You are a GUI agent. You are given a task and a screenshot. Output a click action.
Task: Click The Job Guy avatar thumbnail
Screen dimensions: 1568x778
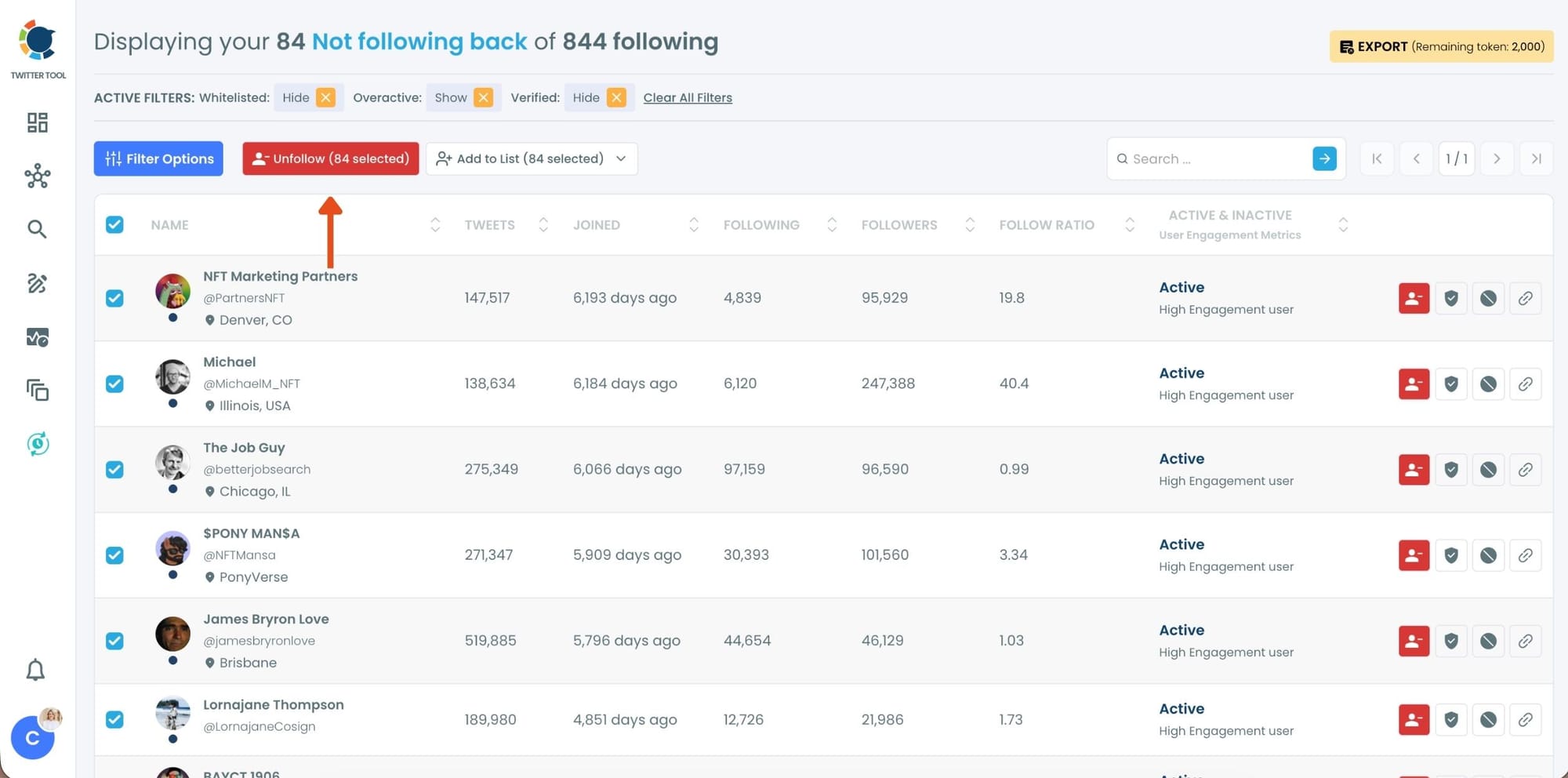(x=172, y=462)
